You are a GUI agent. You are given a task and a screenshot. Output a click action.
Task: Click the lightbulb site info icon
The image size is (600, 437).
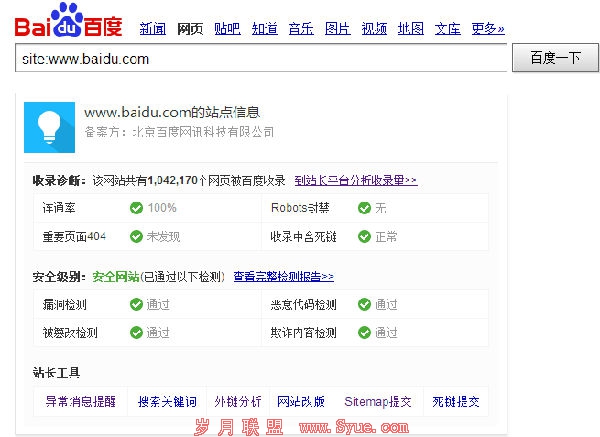(49, 127)
